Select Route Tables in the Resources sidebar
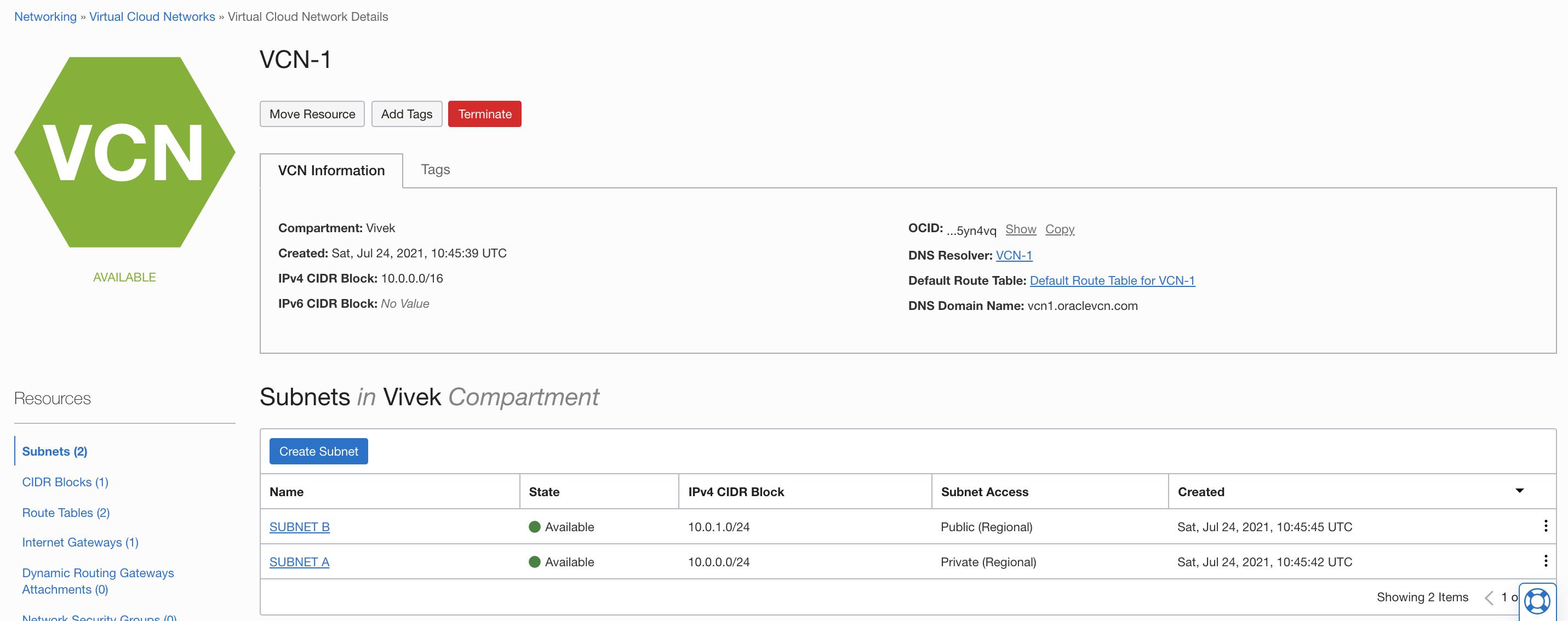1568x621 pixels. 65,512
